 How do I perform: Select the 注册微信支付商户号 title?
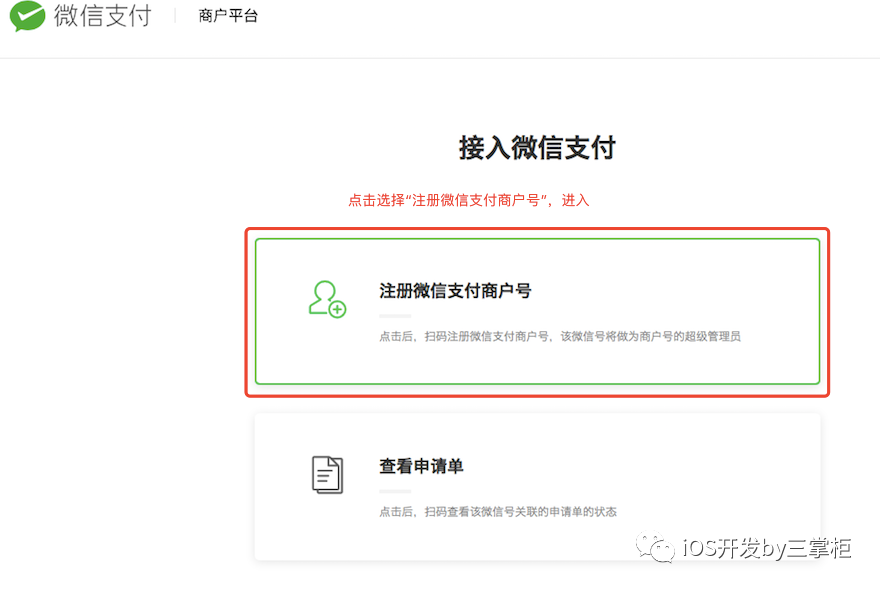click(455, 291)
